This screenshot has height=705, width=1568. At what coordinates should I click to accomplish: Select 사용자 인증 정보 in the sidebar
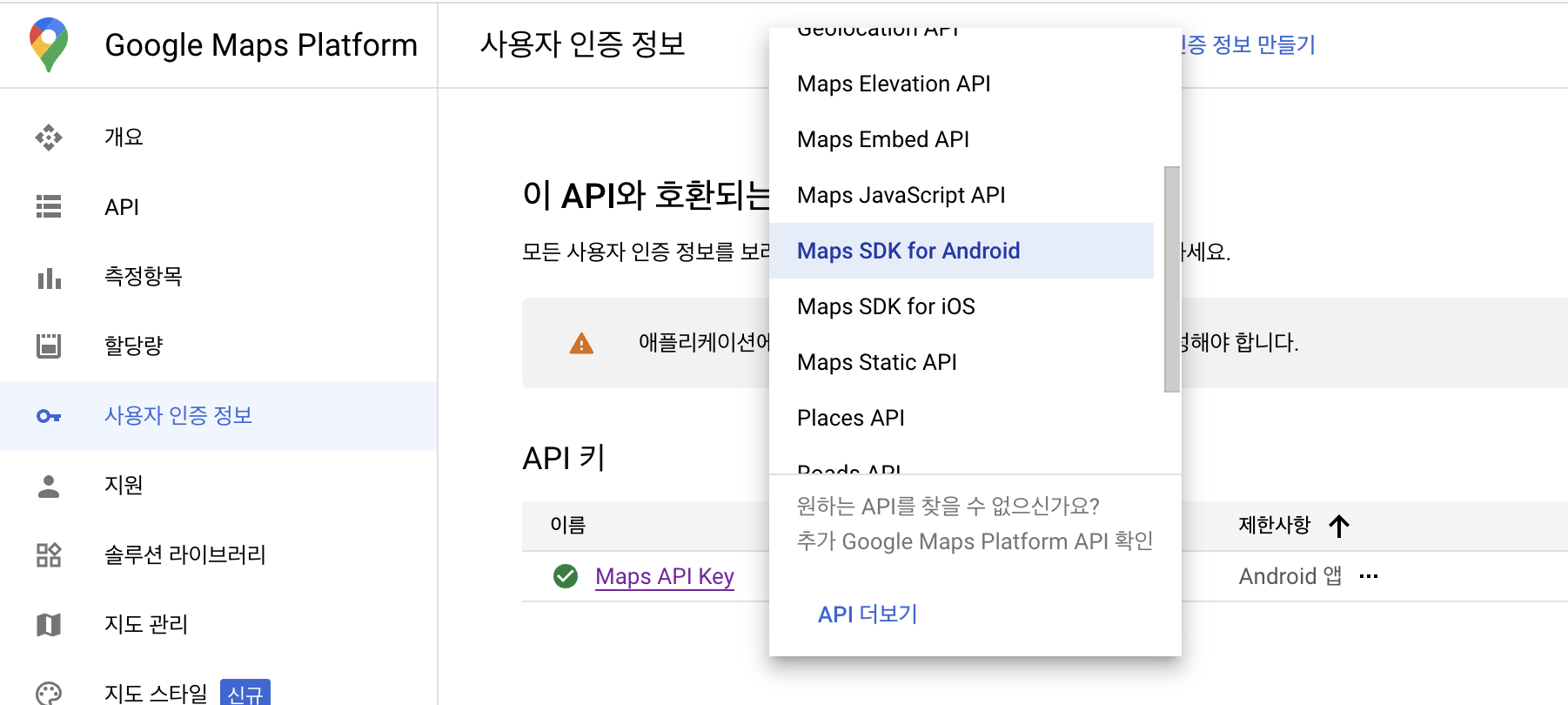tap(218, 416)
